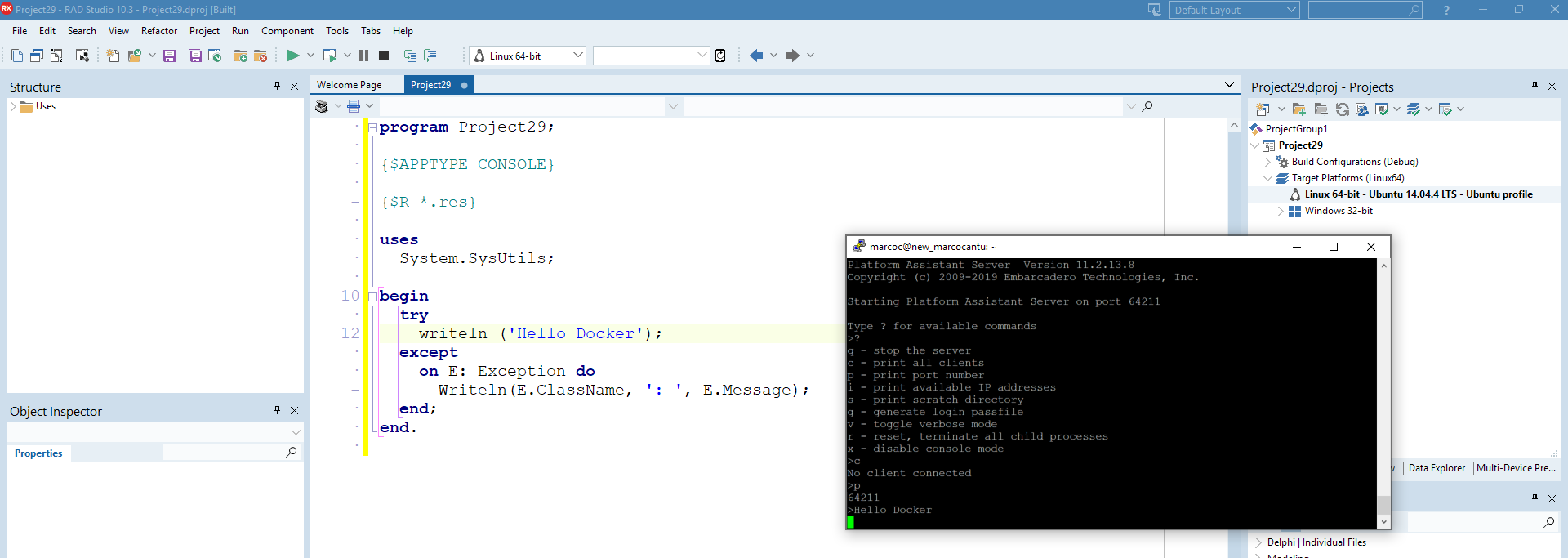Switch to the Data Explorer tab

tap(1437, 468)
